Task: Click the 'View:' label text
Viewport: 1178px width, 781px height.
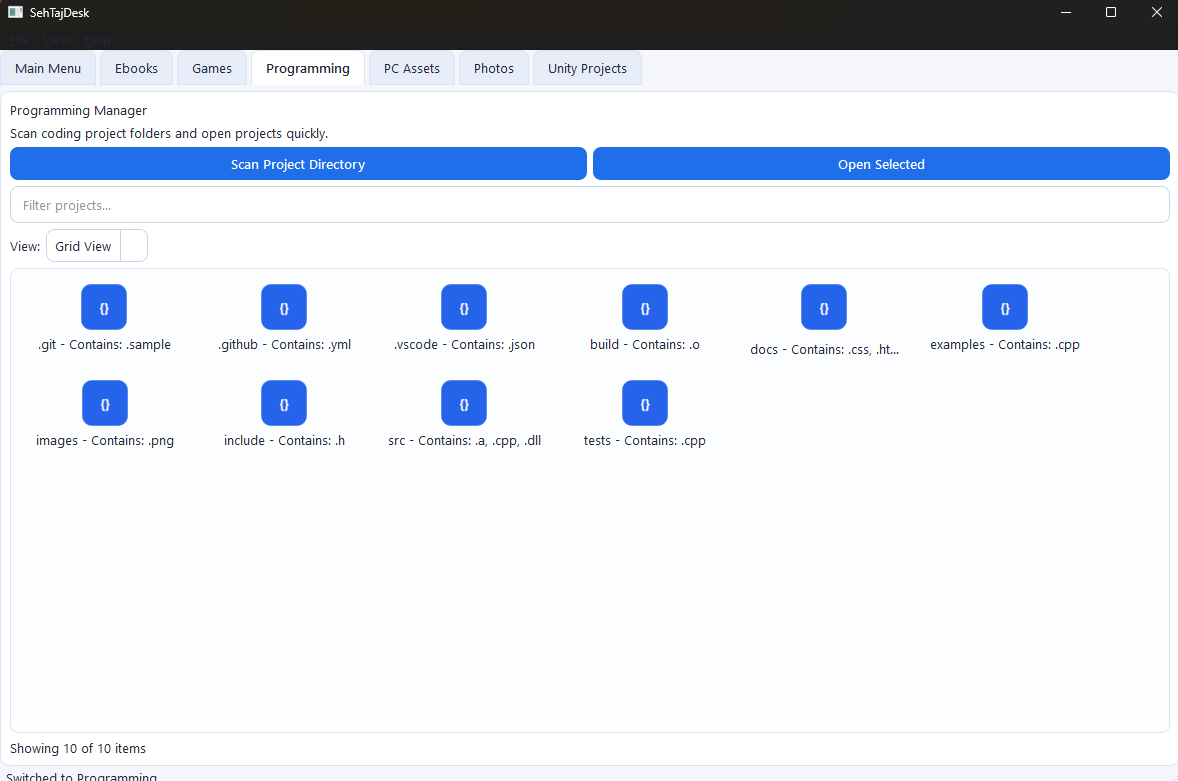Action: point(25,246)
